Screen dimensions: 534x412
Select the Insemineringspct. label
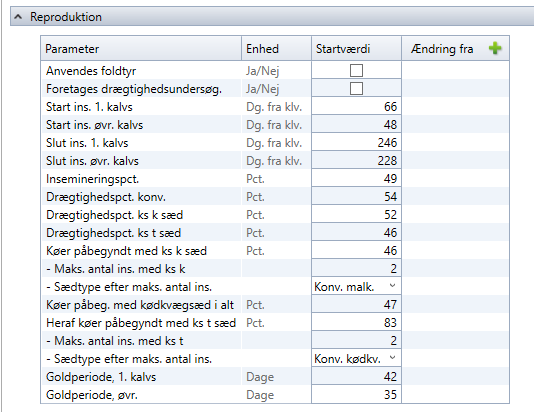92,179
